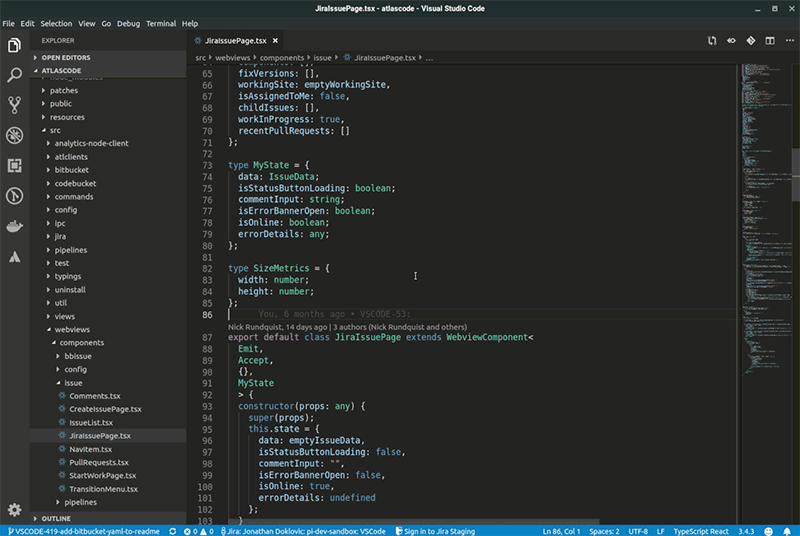Open TransitionMenu.tsx file

pyautogui.click(x=108, y=489)
